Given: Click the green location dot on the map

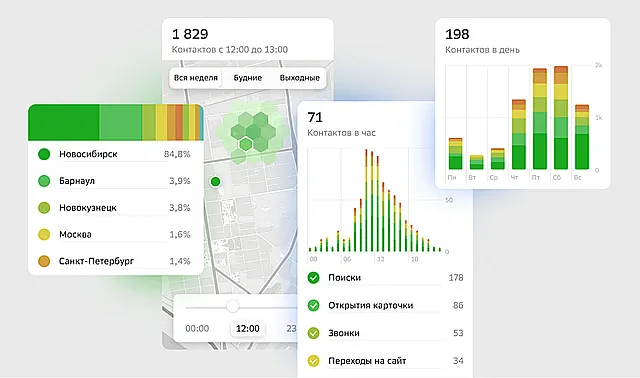Looking at the screenshot, I should [x=216, y=182].
